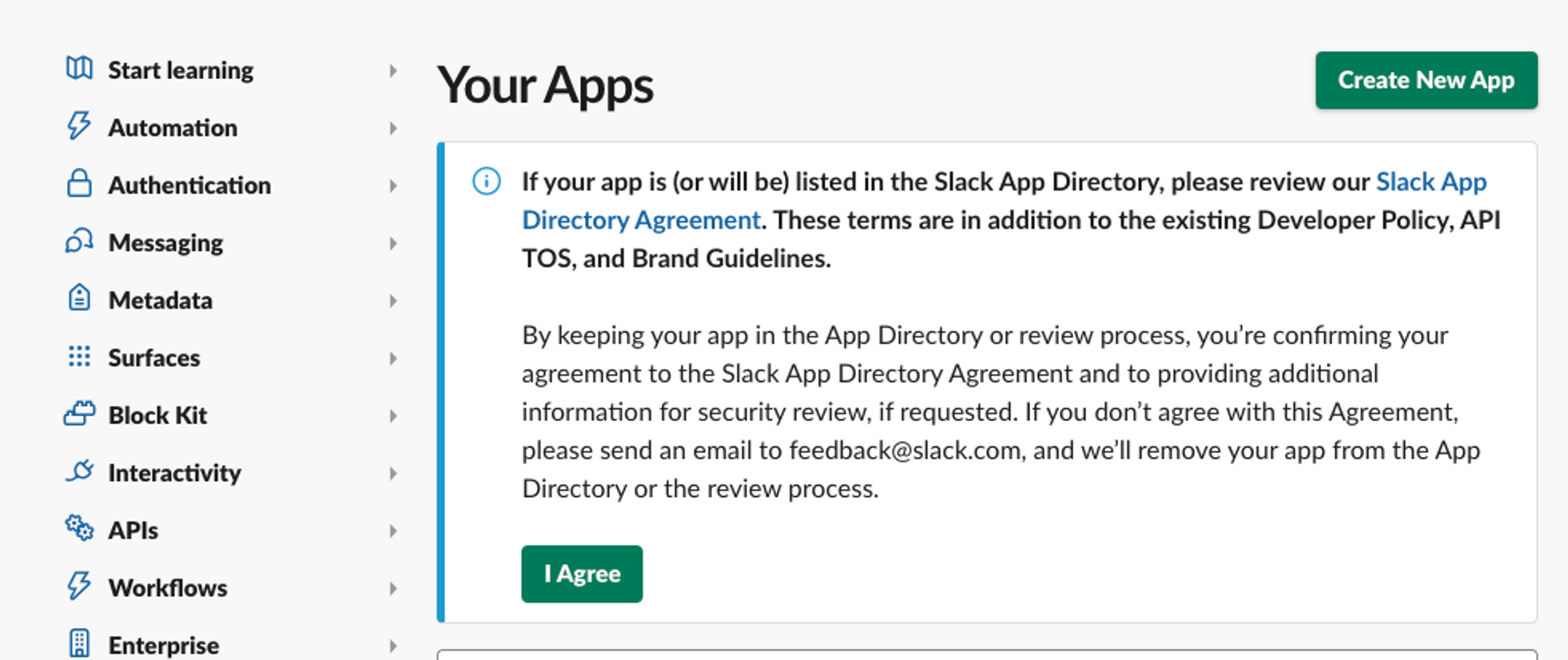Open the APIs menu item

click(x=133, y=531)
